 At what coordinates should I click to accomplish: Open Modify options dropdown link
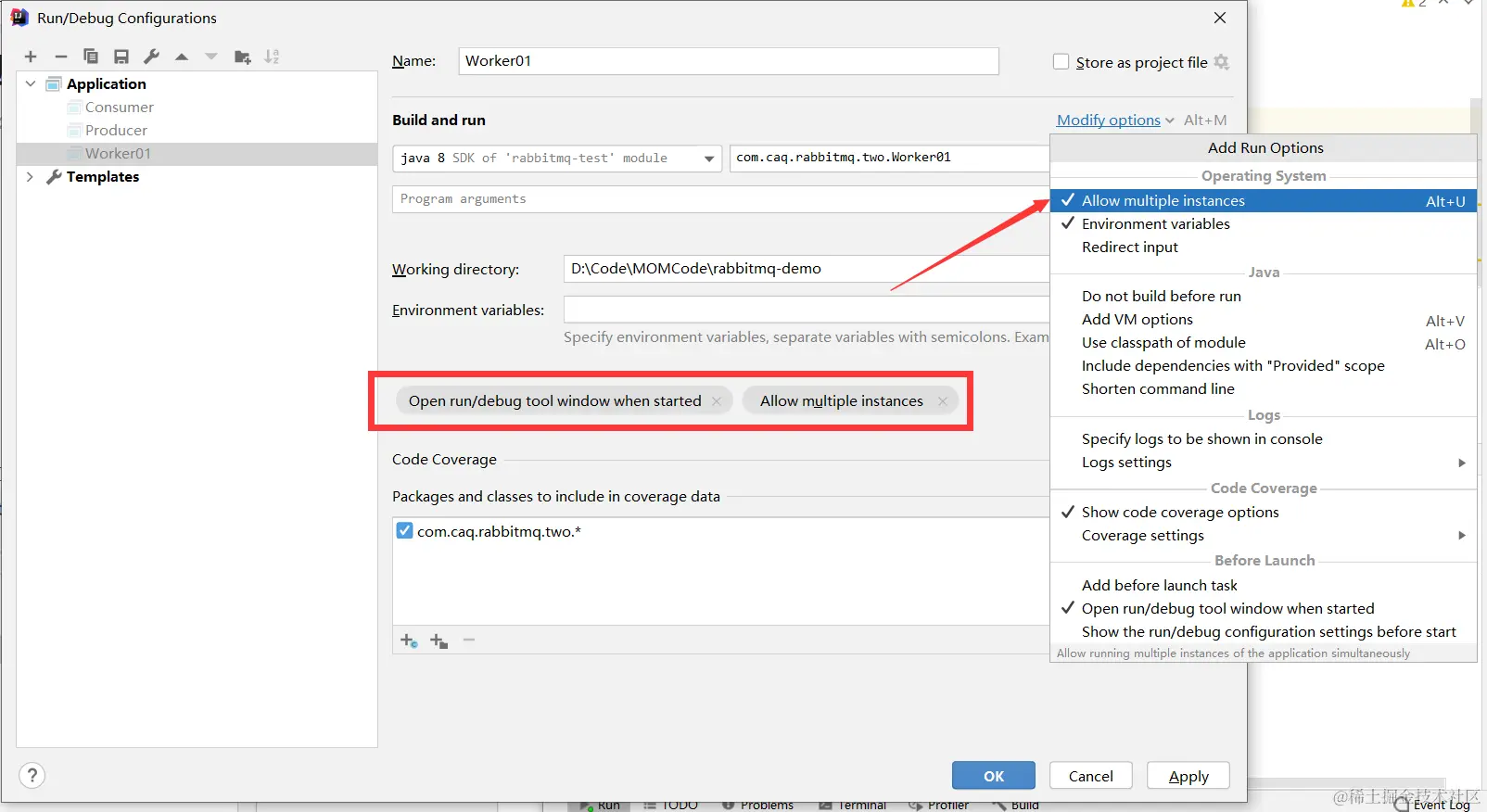[1115, 120]
